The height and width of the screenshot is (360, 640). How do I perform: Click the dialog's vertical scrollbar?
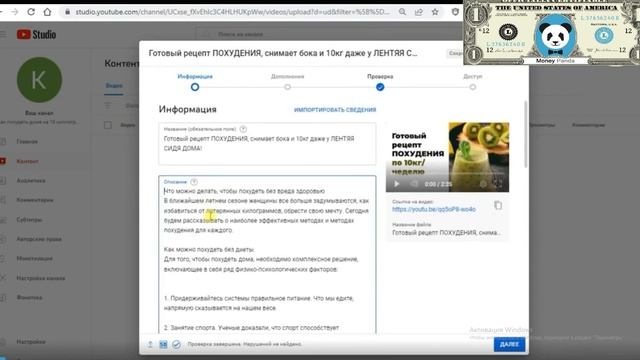tap(526, 135)
